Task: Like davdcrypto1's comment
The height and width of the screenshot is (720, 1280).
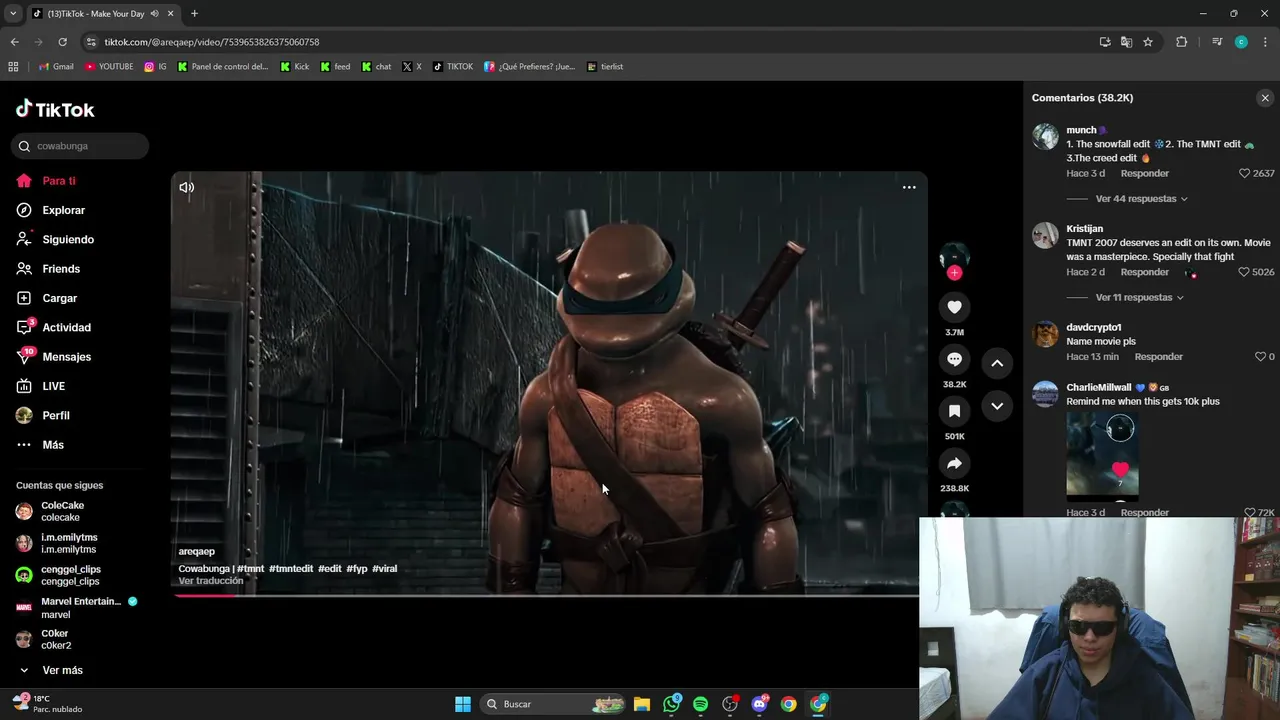Action: (x=1260, y=357)
